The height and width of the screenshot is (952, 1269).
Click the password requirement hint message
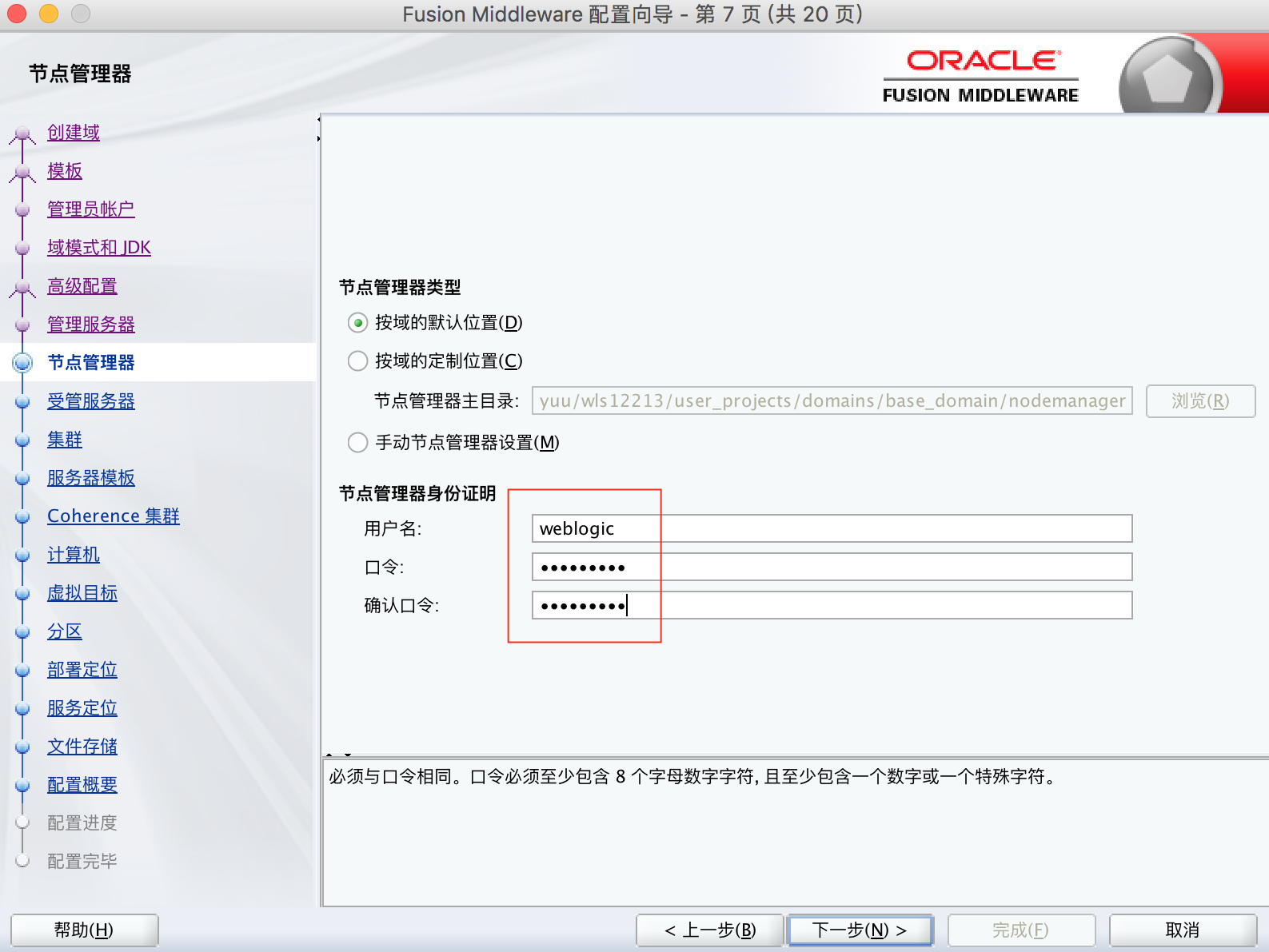pyautogui.click(x=693, y=777)
